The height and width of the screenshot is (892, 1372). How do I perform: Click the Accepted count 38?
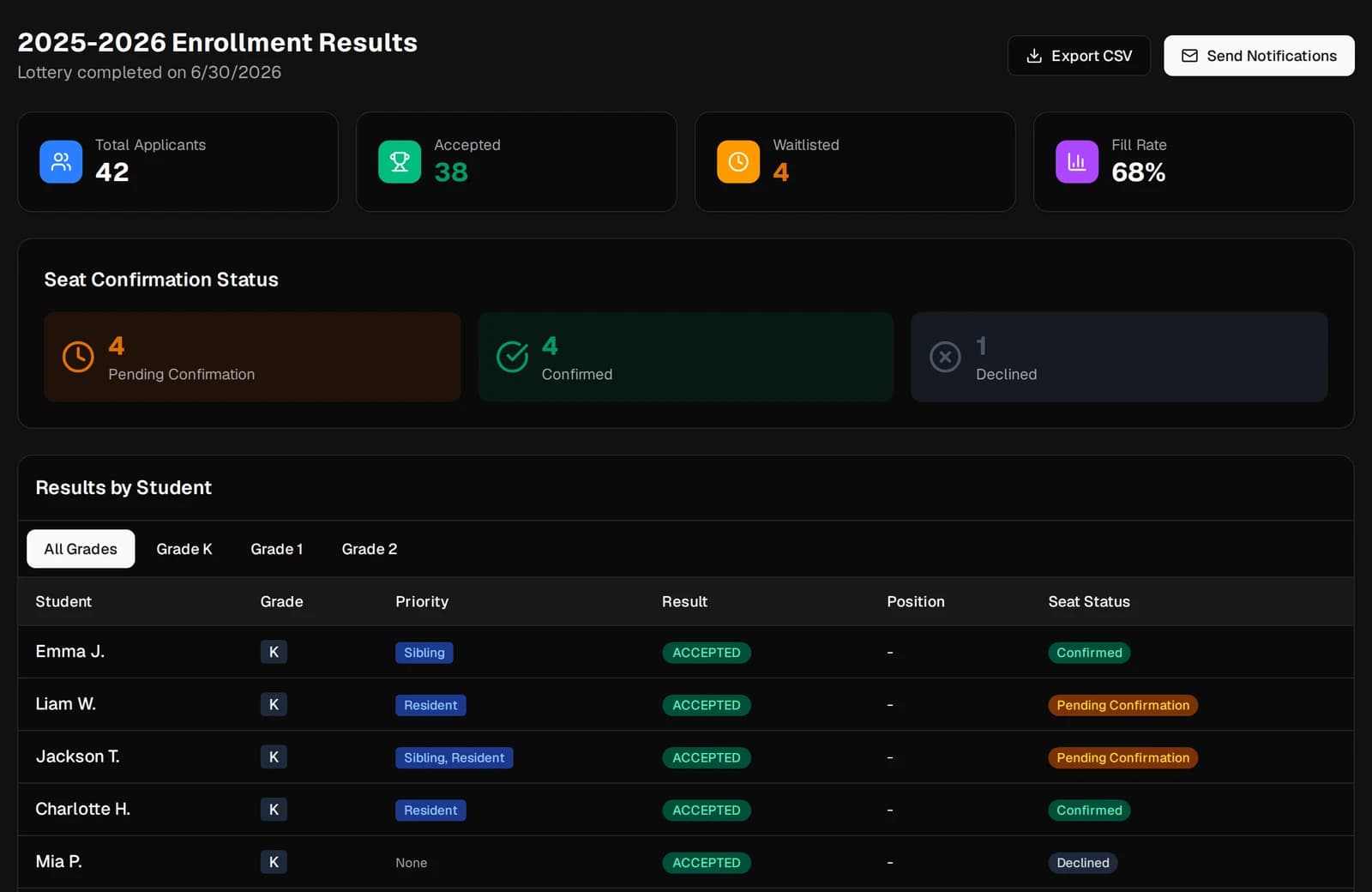[x=451, y=172]
